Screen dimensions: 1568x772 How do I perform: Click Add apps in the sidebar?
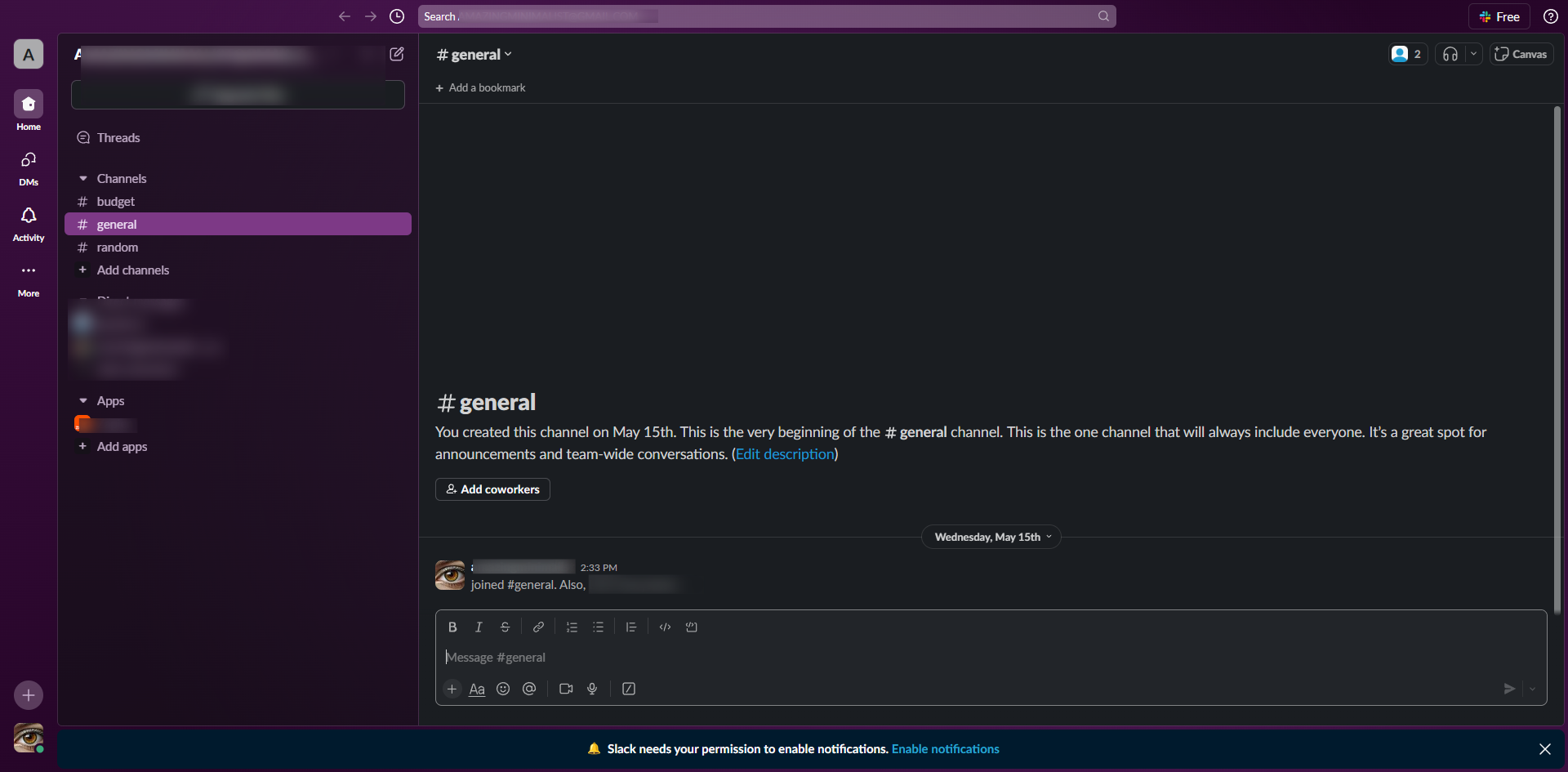(x=238, y=446)
